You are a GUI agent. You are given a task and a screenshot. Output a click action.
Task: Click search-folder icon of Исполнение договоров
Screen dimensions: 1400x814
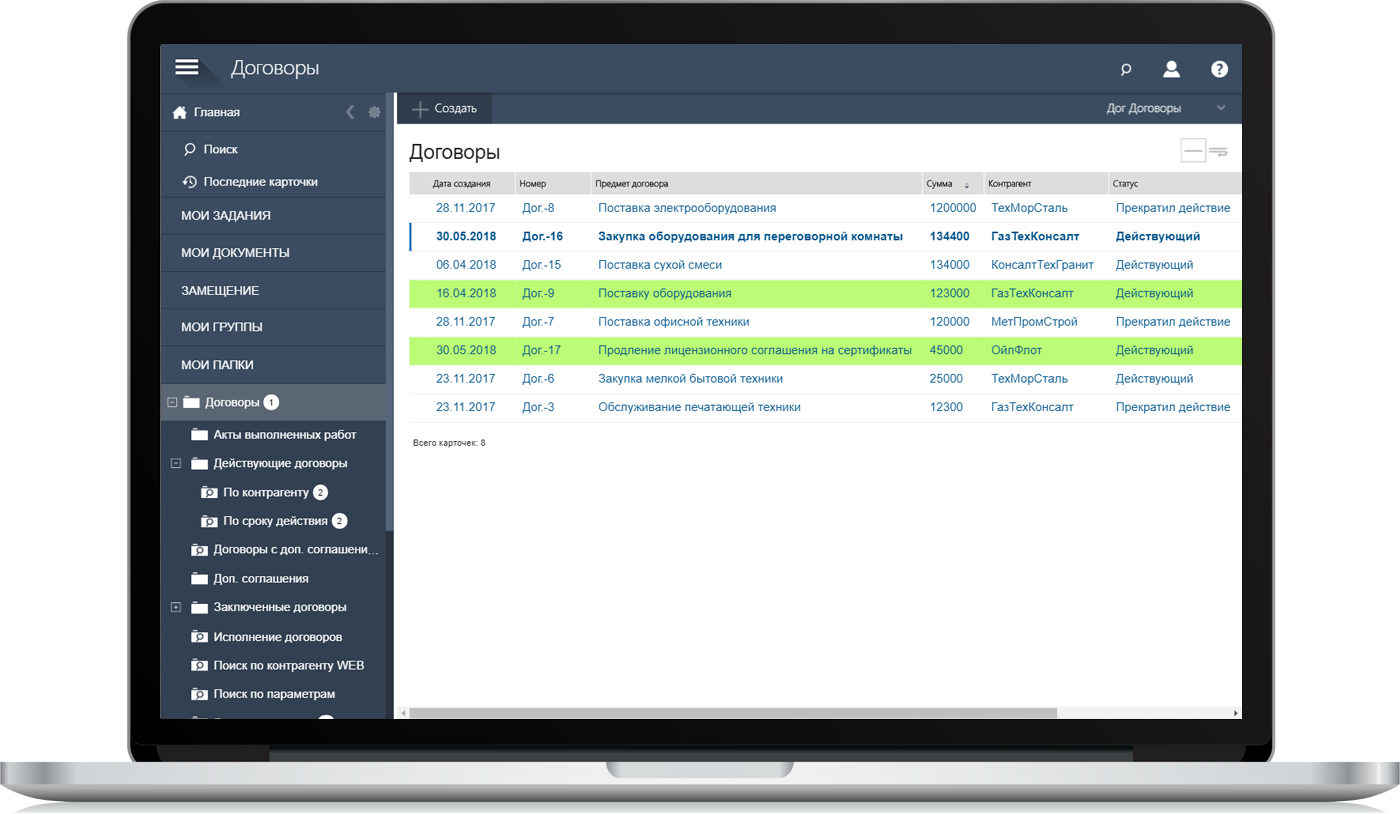coord(199,637)
